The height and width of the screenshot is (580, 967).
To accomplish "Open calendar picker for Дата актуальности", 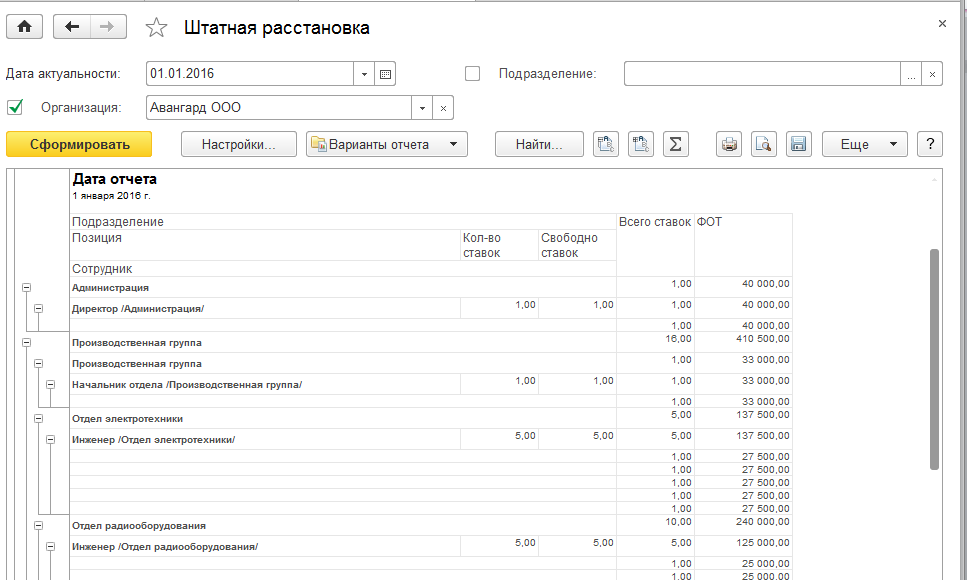I will (x=385, y=74).
